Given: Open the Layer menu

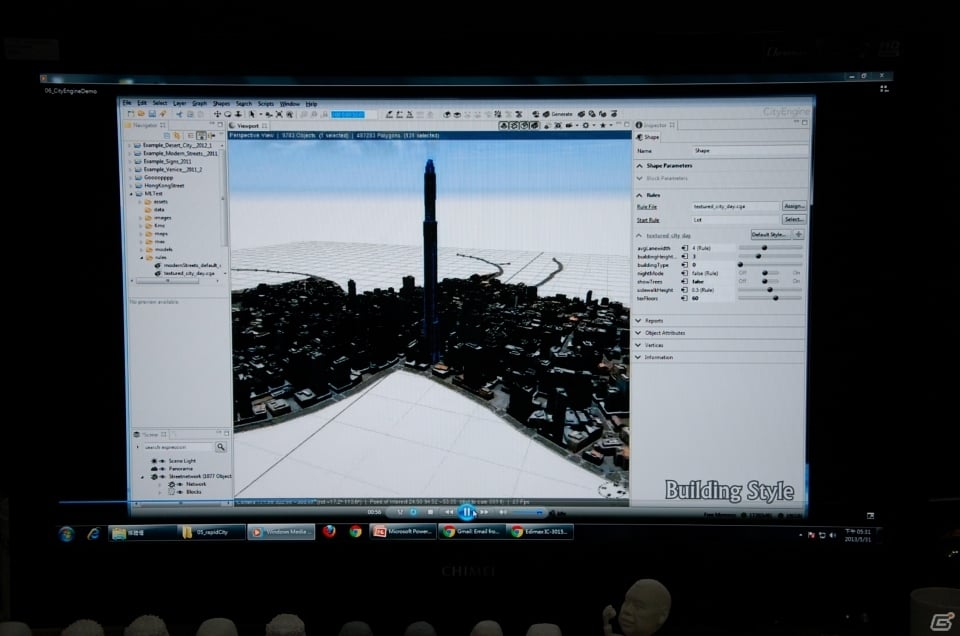Looking at the screenshot, I should (179, 103).
